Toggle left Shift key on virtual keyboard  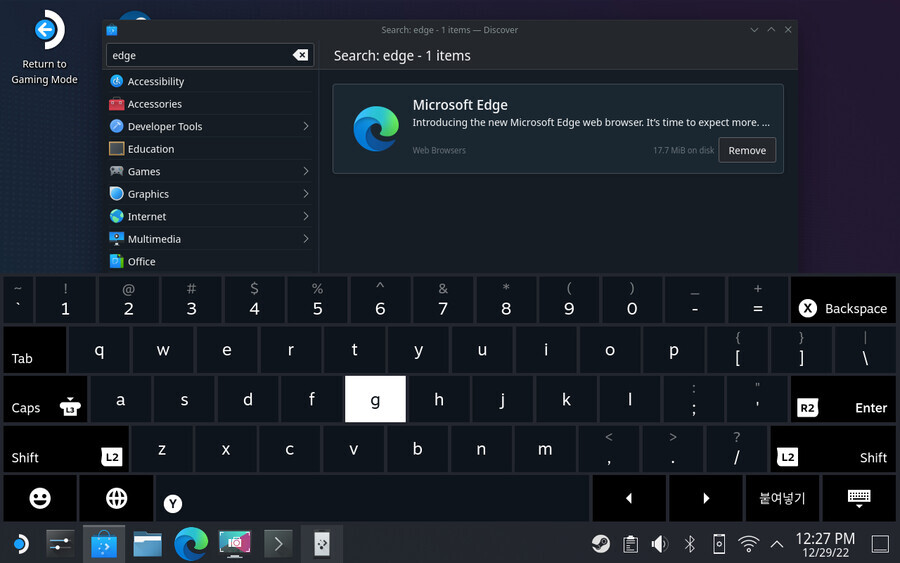pos(67,449)
